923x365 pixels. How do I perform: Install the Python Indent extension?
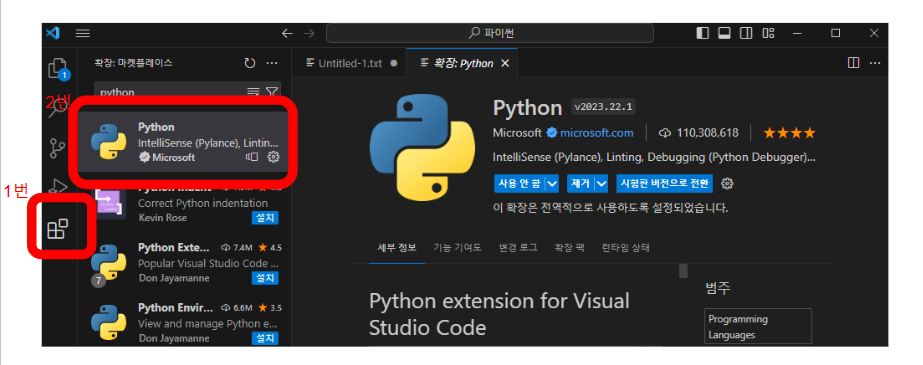coord(265,218)
